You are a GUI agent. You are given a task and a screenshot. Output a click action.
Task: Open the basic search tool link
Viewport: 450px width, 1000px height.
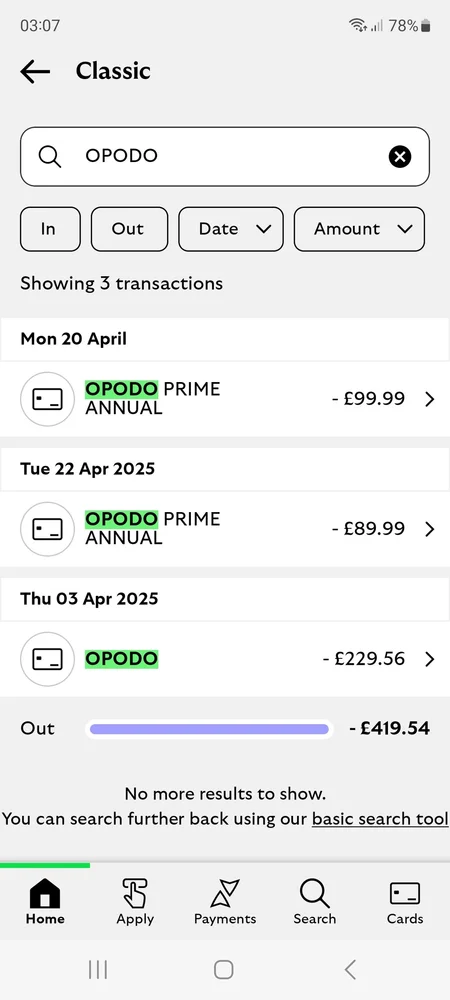[380, 819]
